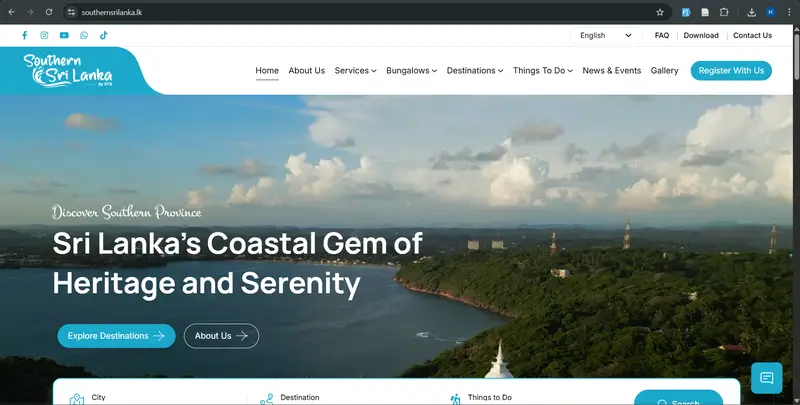The height and width of the screenshot is (405, 800).
Task: Open News & Events page
Action: (612, 70)
